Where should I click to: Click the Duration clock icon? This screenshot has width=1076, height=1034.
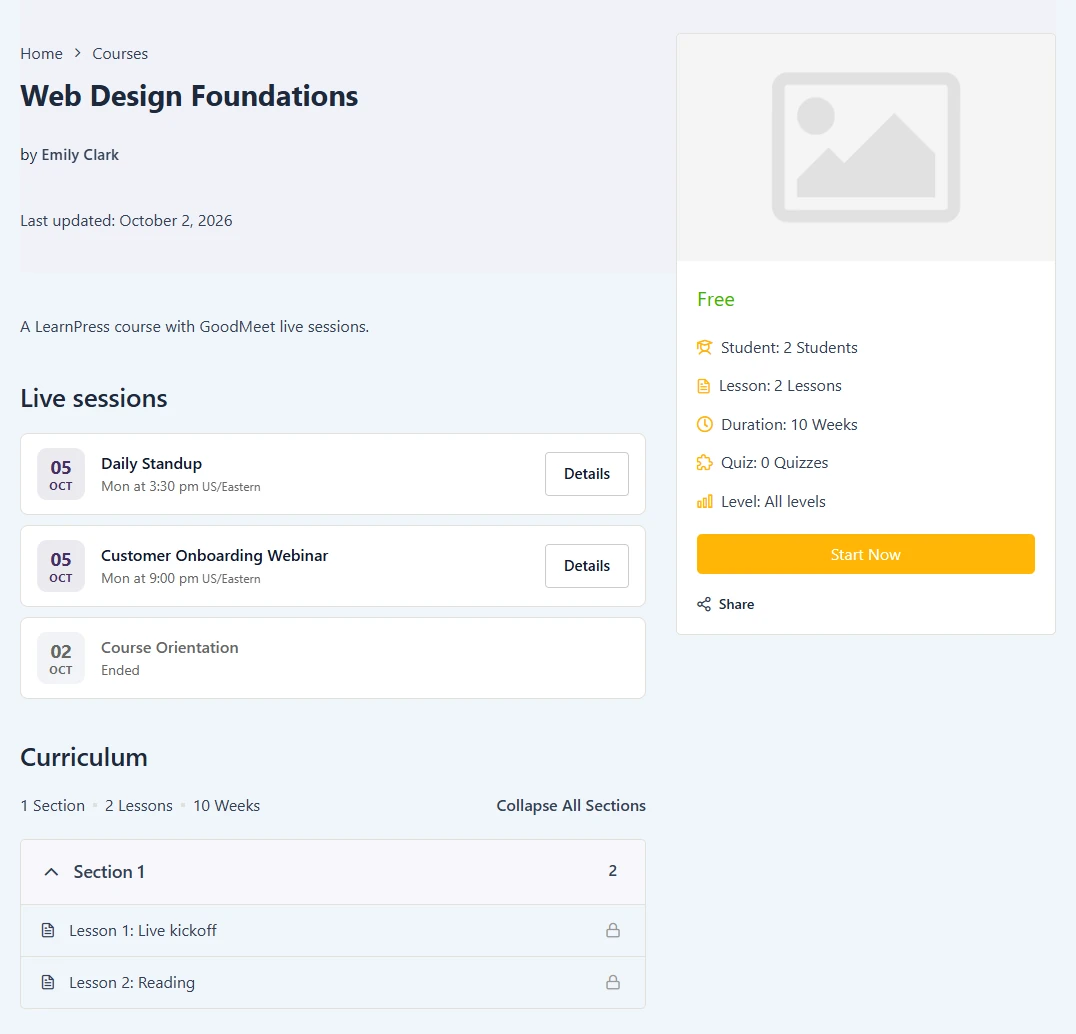(705, 424)
